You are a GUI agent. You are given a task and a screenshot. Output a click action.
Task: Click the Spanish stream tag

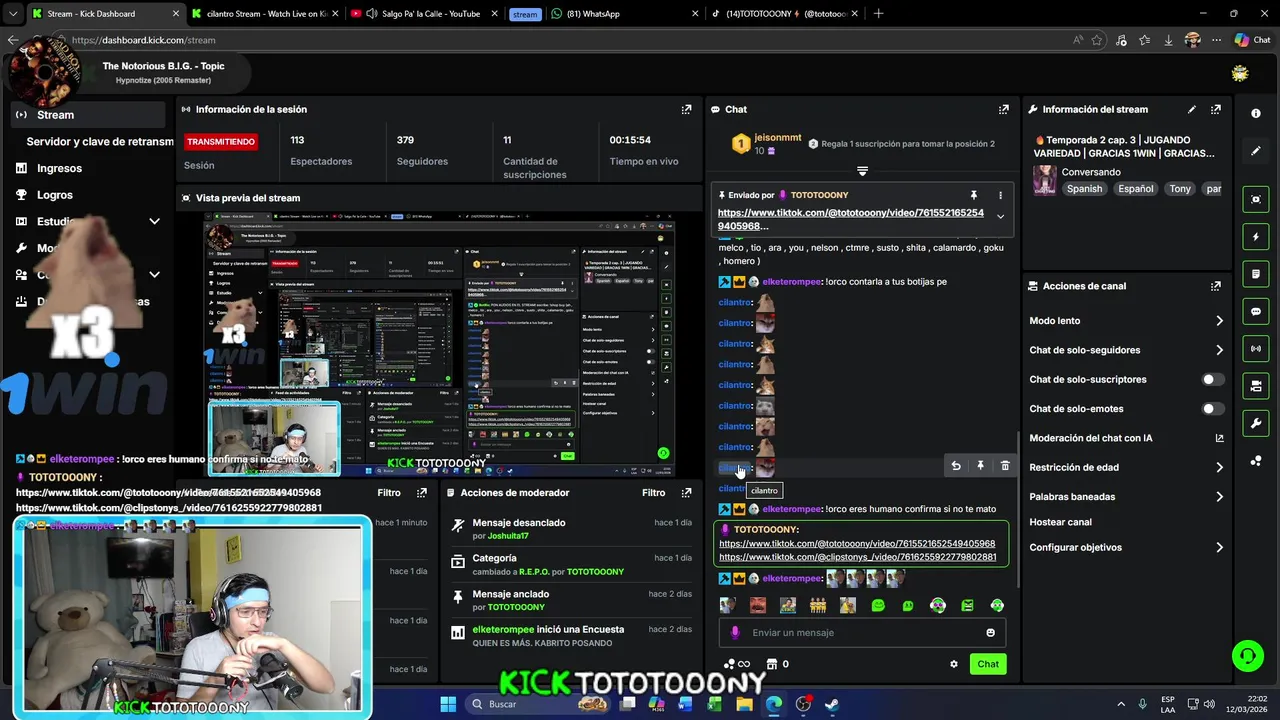1084,189
